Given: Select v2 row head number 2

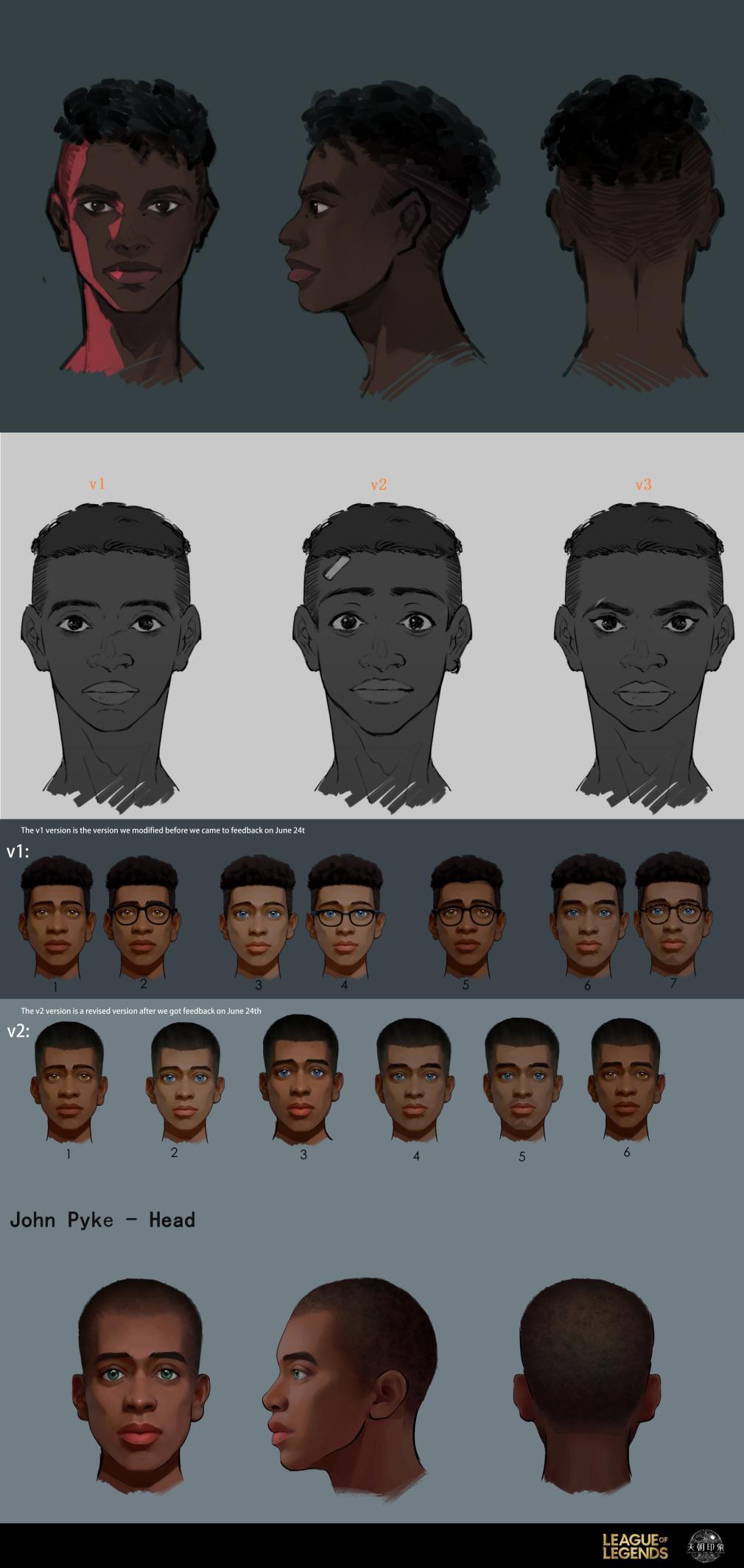Looking at the screenshot, I should (185, 1082).
